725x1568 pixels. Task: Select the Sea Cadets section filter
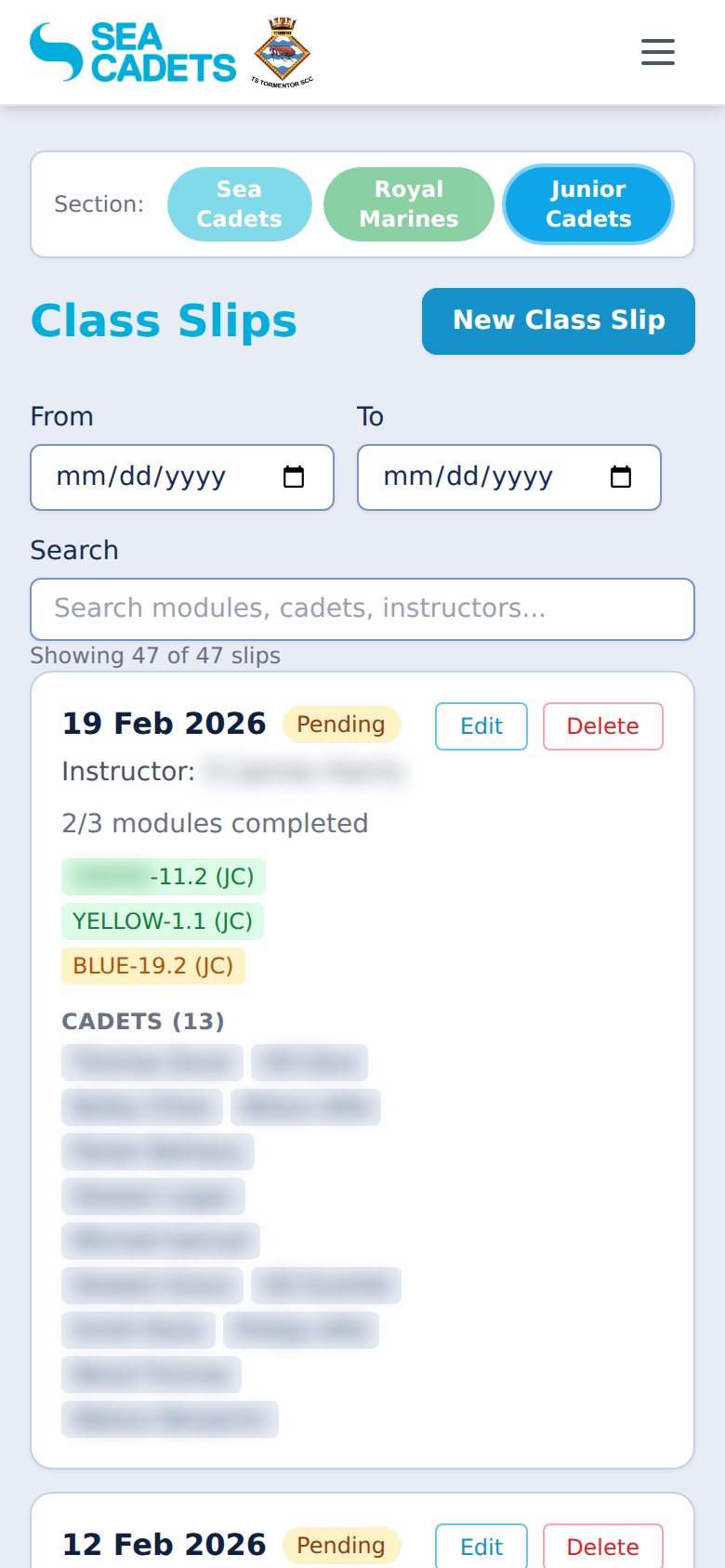[239, 203]
